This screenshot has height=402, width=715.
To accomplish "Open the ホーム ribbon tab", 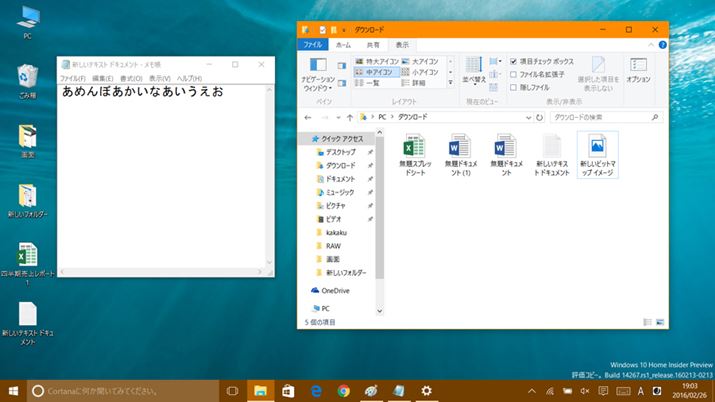I will [343, 45].
